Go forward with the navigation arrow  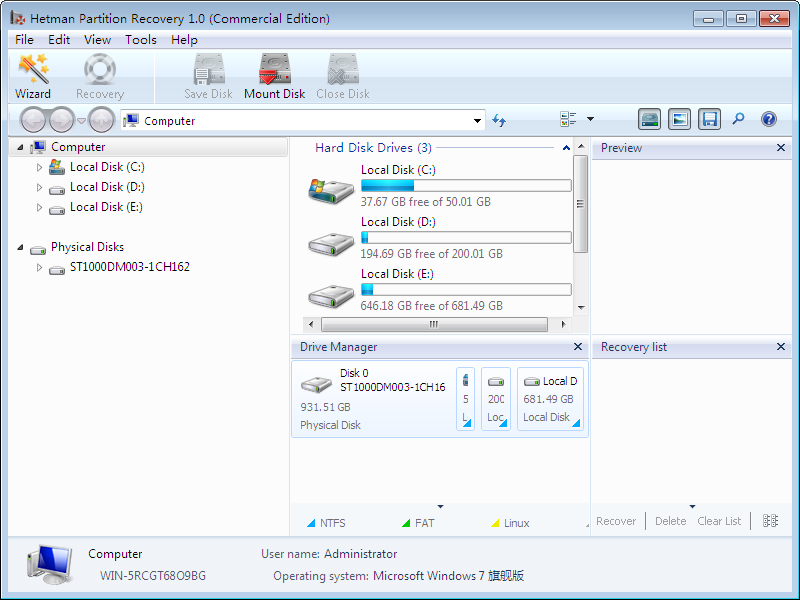point(62,120)
